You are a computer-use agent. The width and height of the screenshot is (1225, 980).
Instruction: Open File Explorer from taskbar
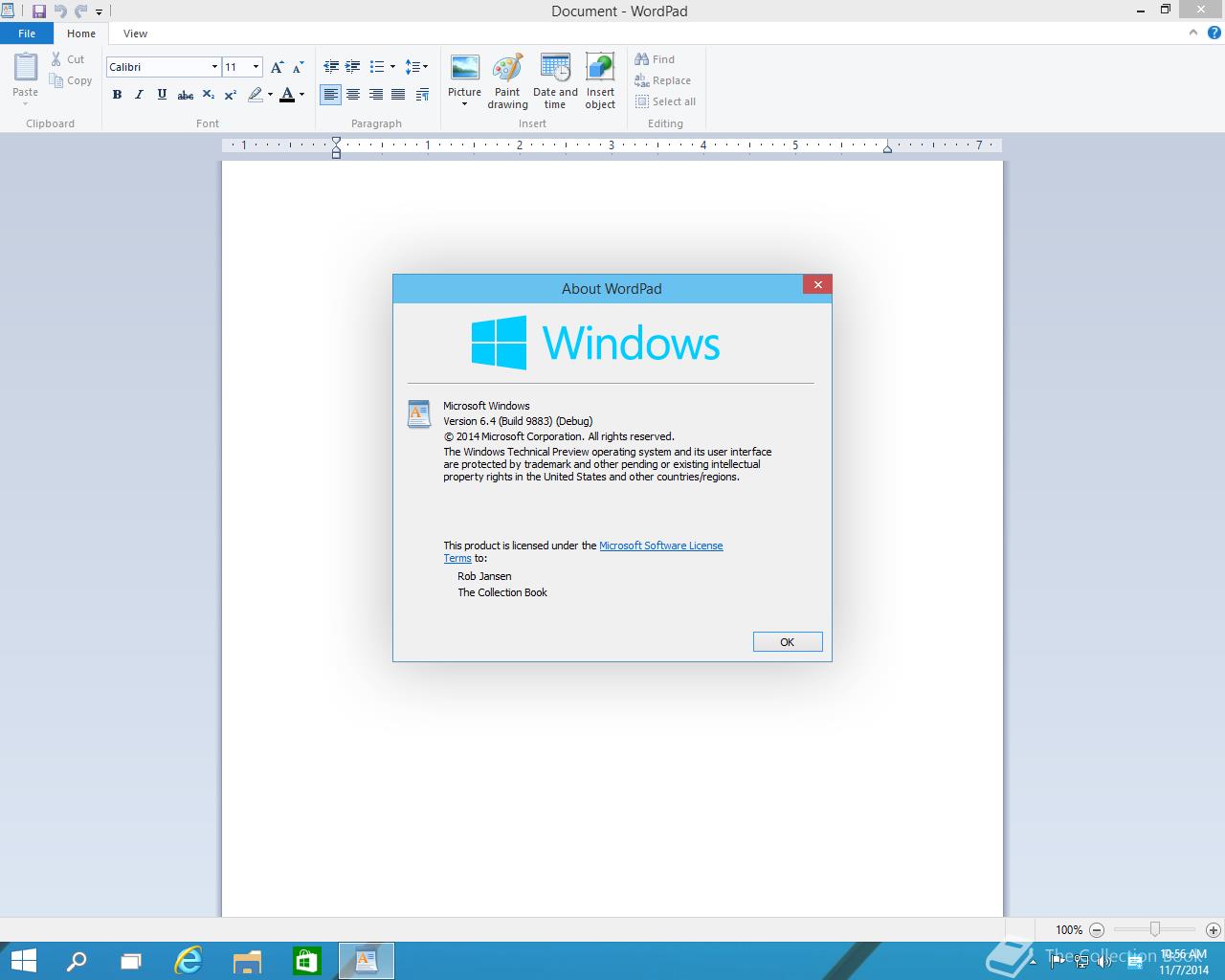click(x=247, y=961)
